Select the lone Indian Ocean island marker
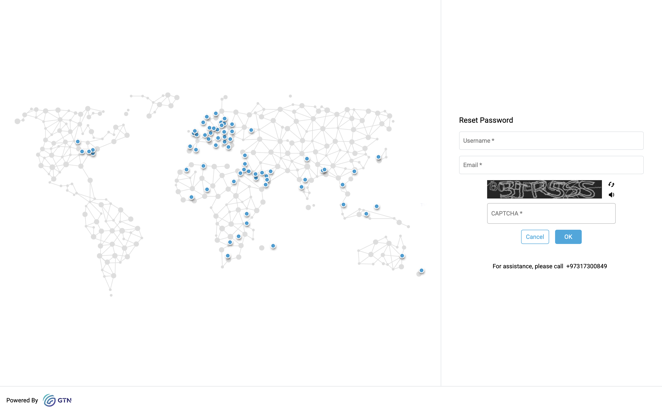Screen dimensions: 662x414 pos(273,246)
